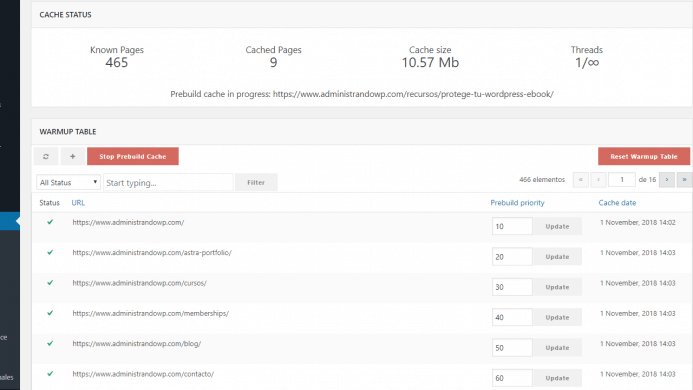Click the priority field showing 50
The width and height of the screenshot is (693, 390).
[x=512, y=348]
